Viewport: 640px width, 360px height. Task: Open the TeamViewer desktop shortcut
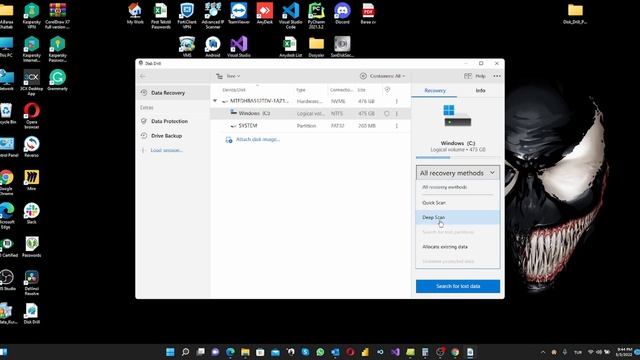click(239, 14)
